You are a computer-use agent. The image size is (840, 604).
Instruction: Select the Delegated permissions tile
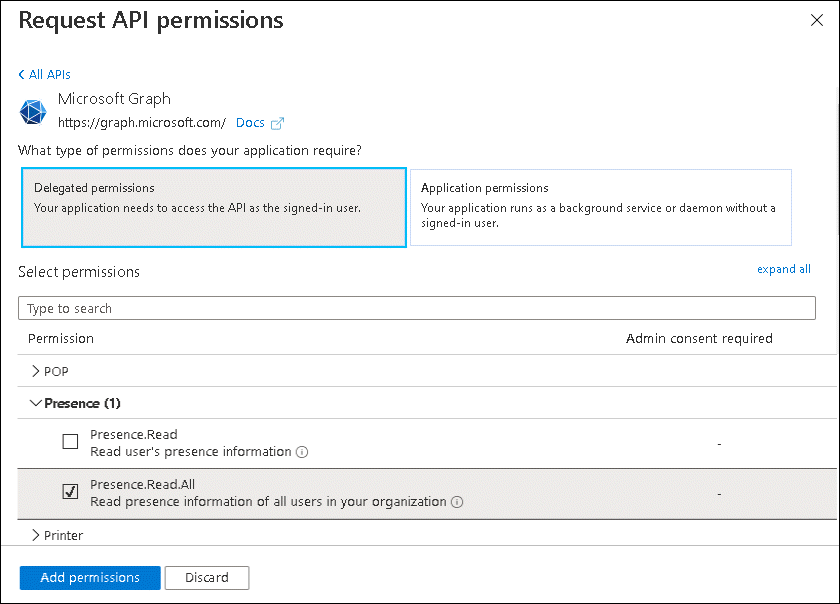(x=213, y=207)
